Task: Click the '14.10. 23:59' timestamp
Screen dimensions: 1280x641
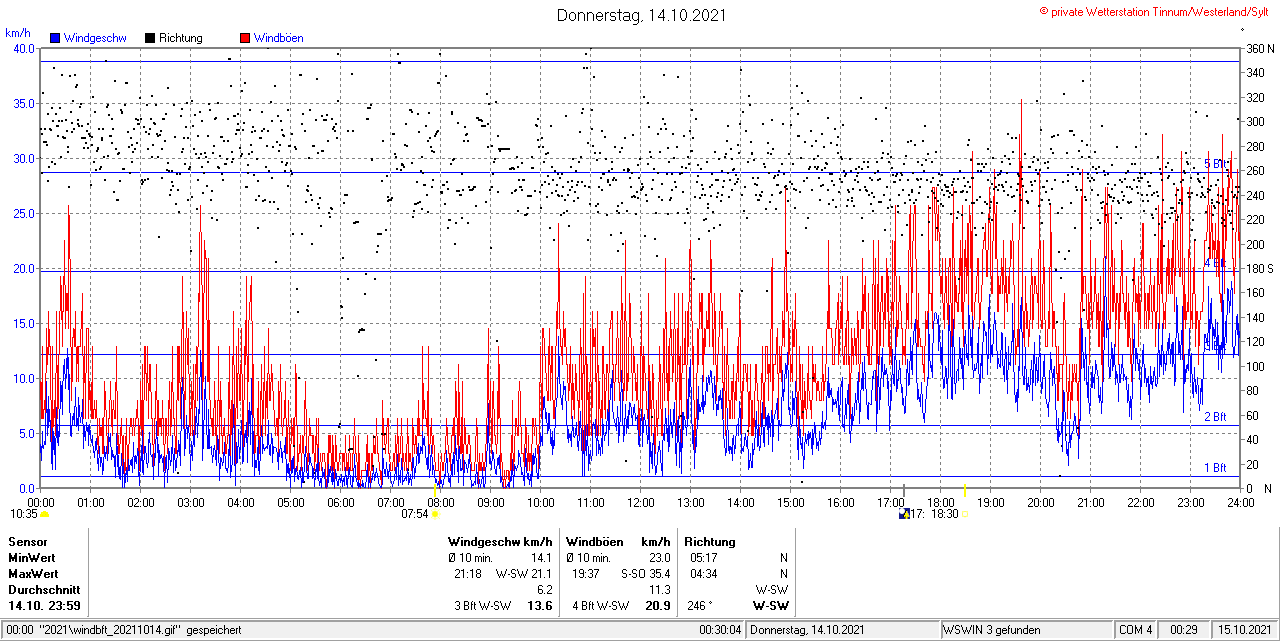Action: pos(44,606)
